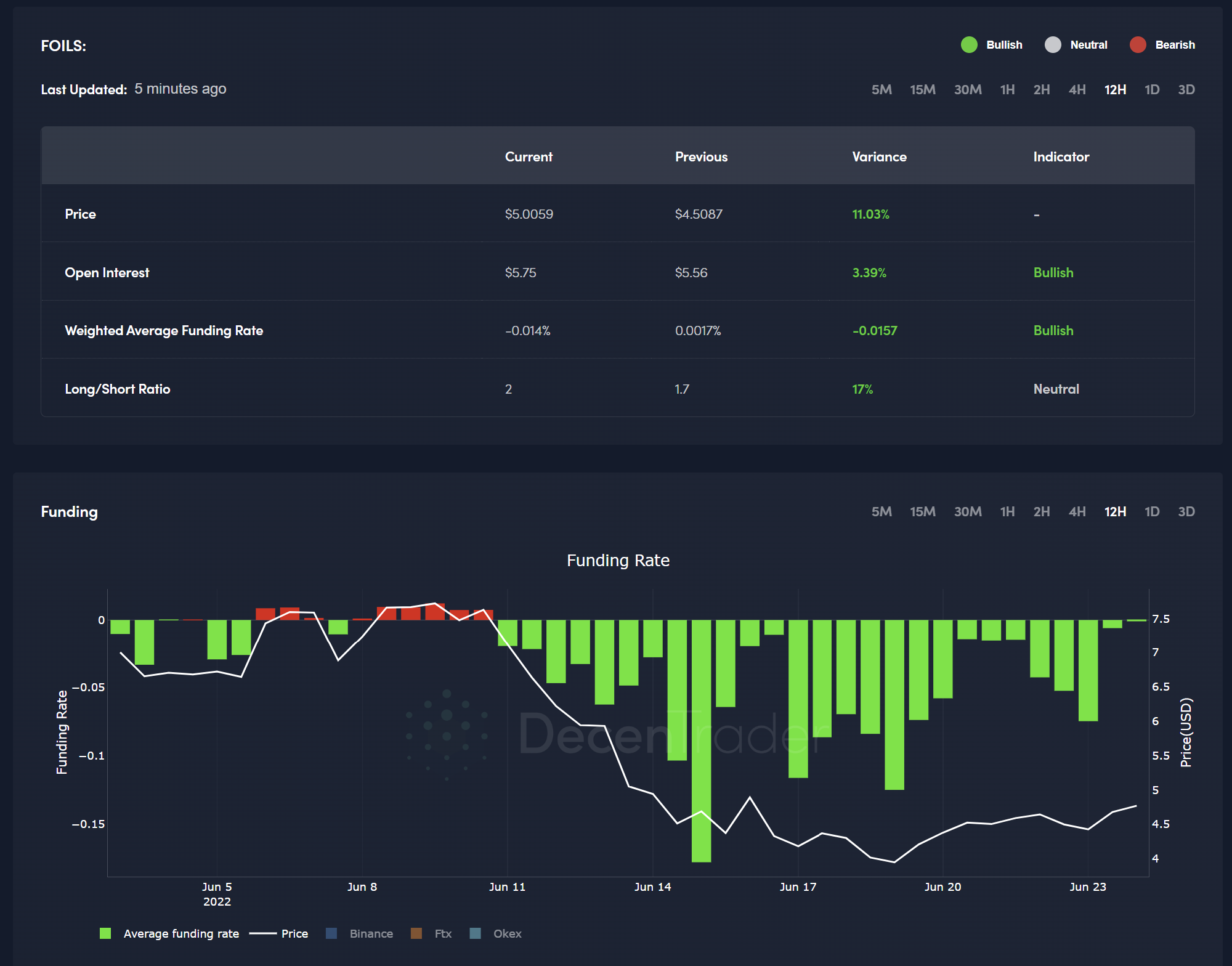
Task: Click Weighted Average Funding Rate row
Action: coord(164,330)
